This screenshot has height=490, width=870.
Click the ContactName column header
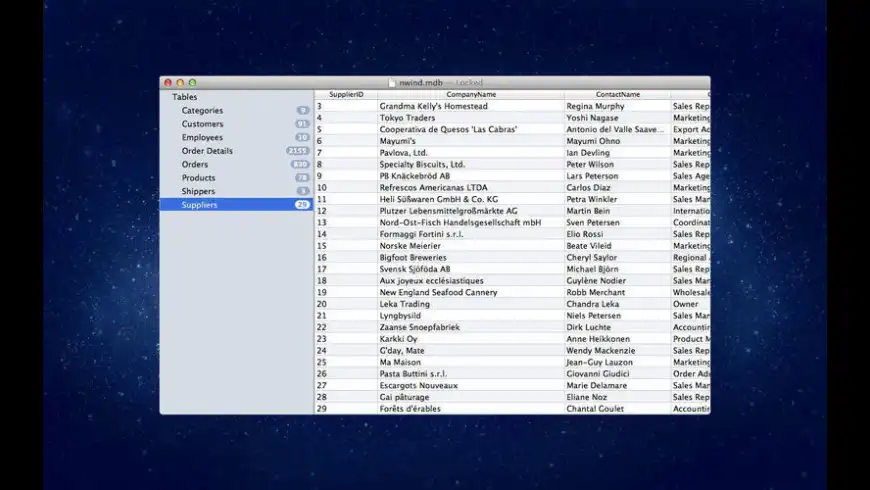pyautogui.click(x=617, y=95)
